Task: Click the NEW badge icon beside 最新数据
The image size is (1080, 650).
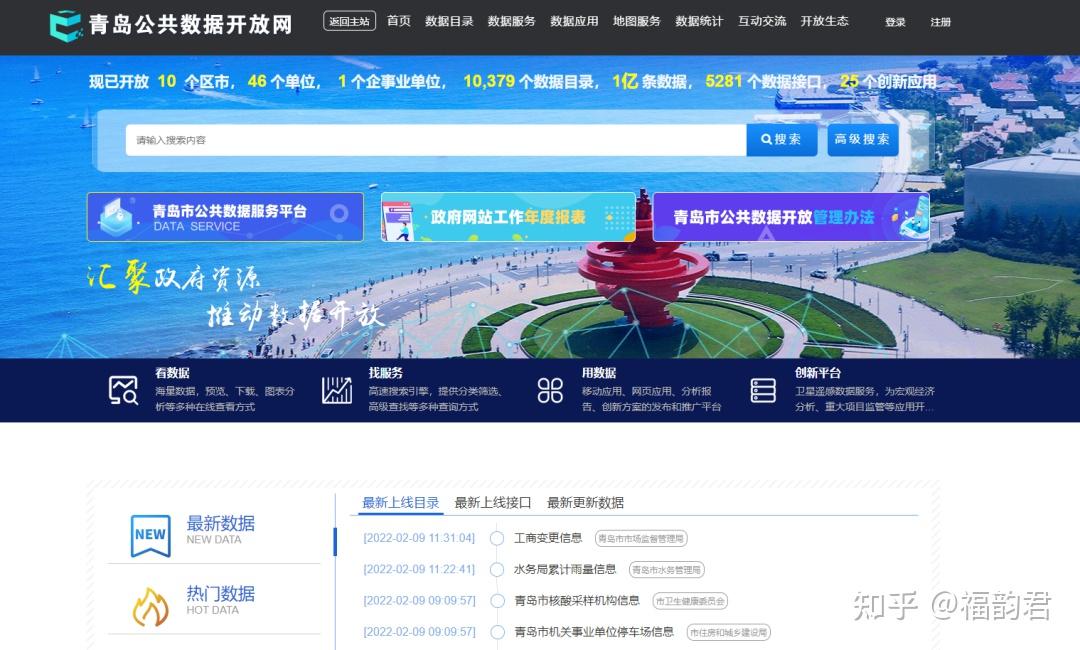Action: tap(149, 534)
